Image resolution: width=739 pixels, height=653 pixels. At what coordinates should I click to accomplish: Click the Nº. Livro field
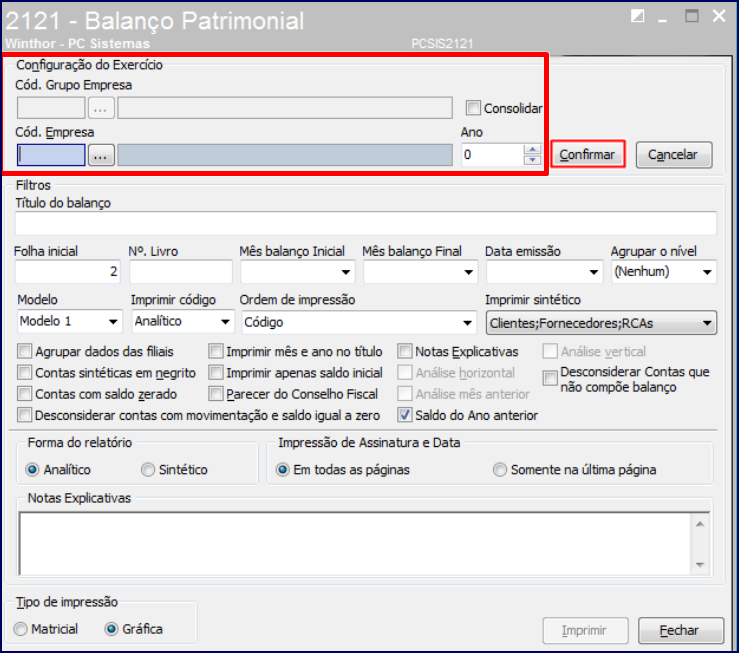pyautogui.click(x=181, y=272)
